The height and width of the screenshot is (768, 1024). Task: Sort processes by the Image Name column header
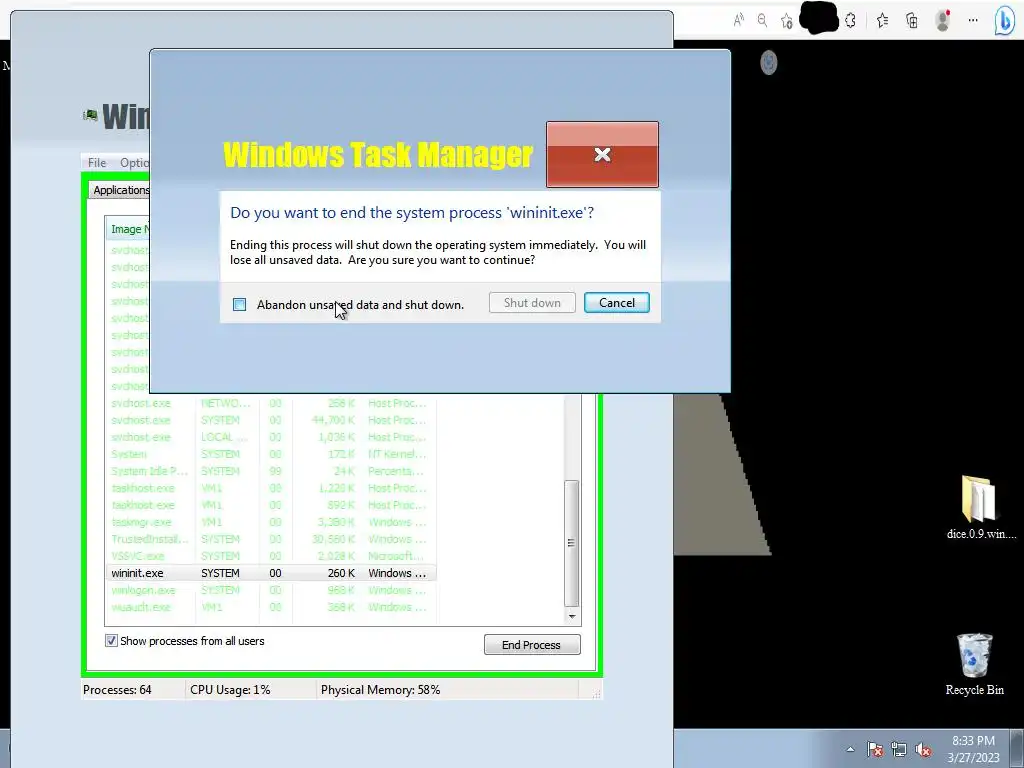129,229
